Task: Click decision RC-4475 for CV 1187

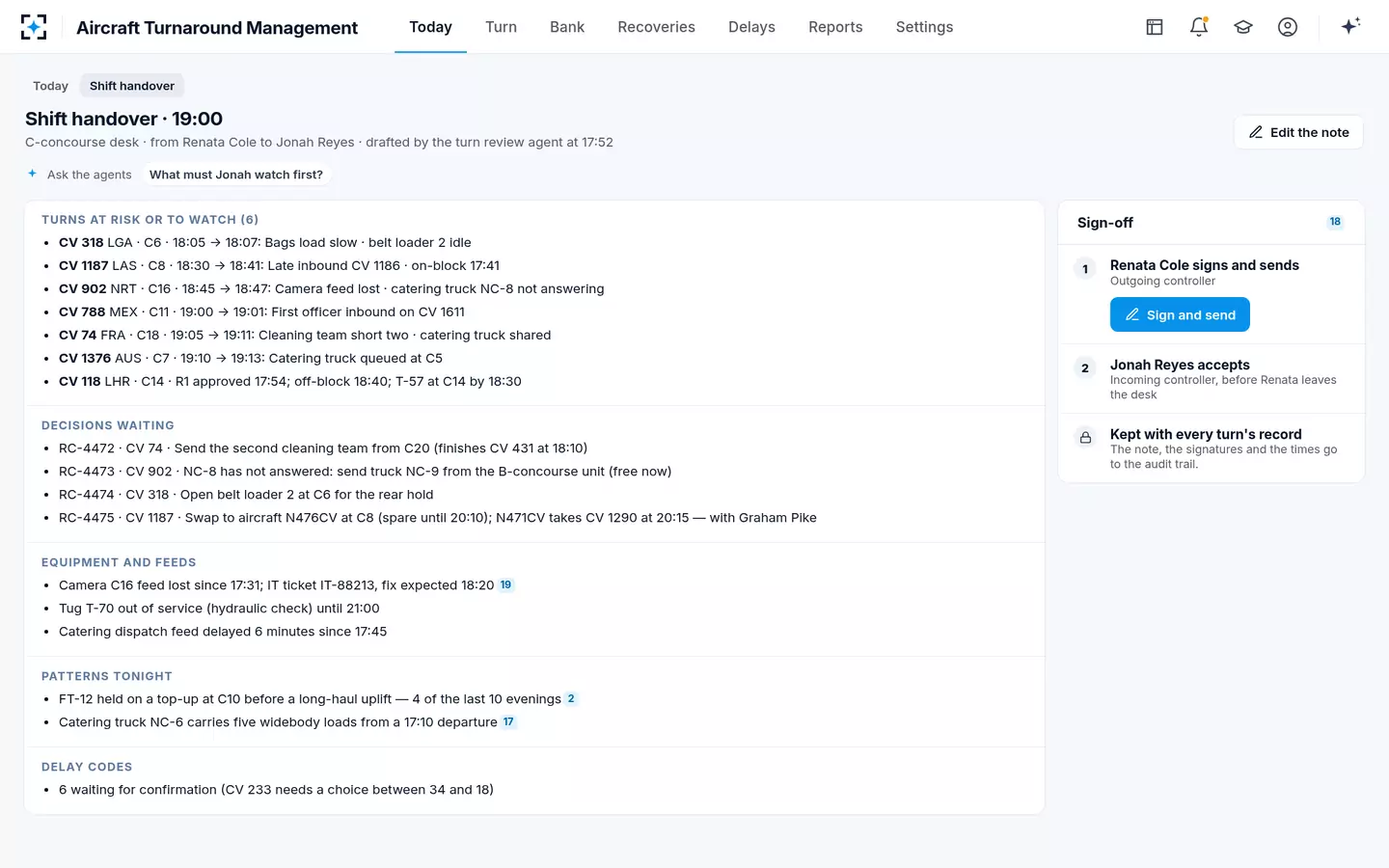Action: 438,518
